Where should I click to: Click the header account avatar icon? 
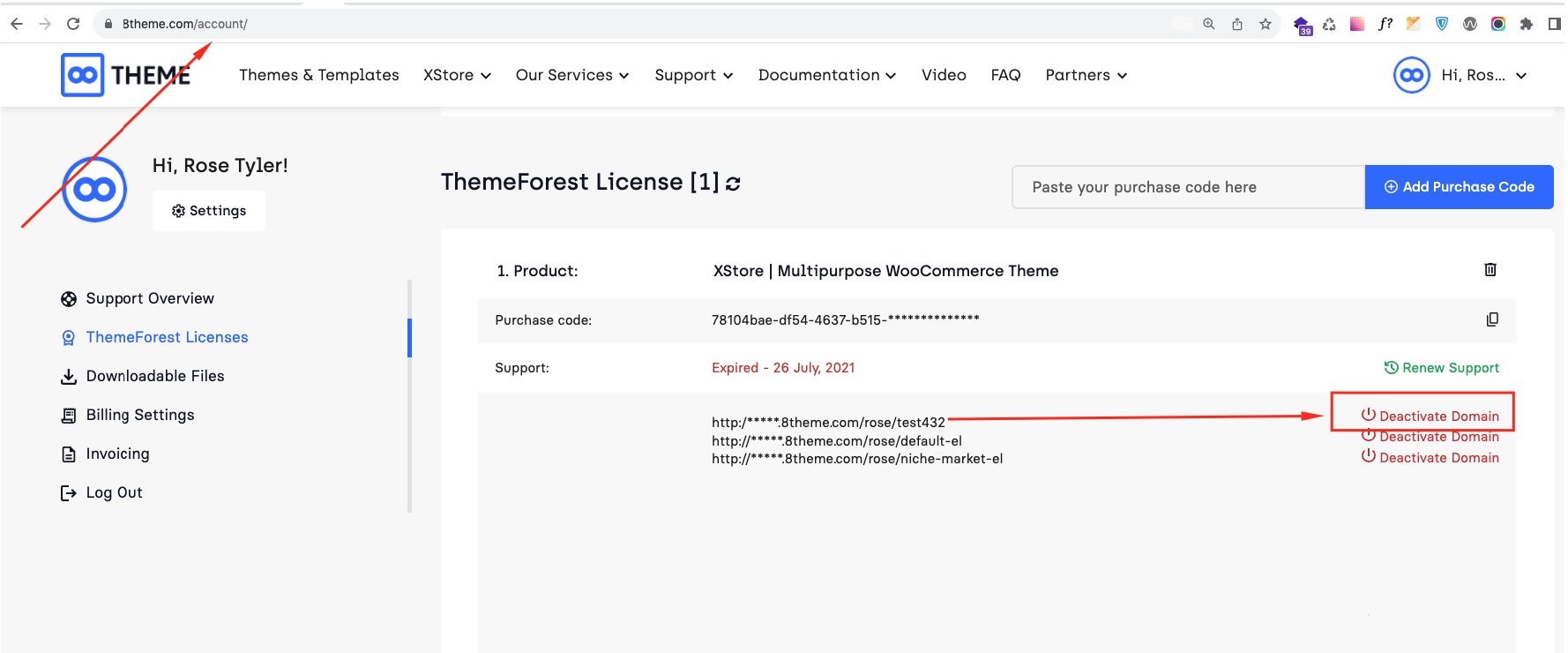pos(1412,75)
